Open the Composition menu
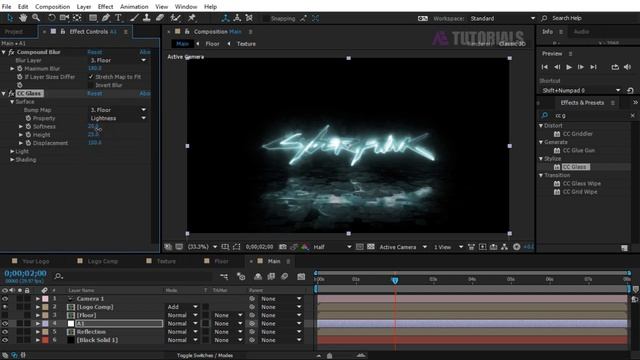This screenshot has width=640, height=360. point(52,7)
